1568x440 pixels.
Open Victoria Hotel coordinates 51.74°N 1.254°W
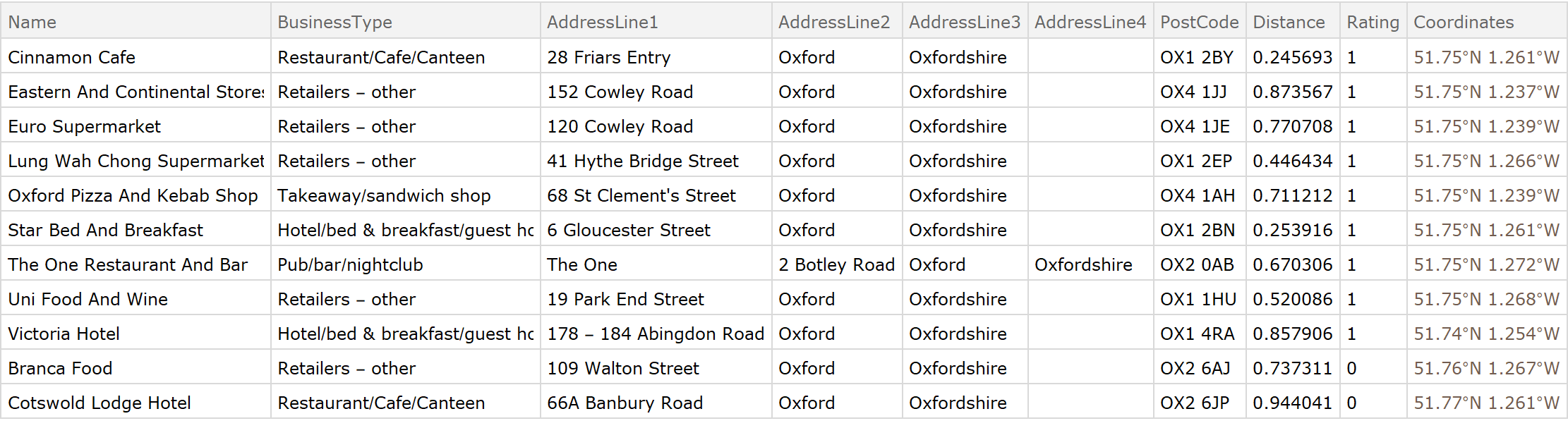point(1486,334)
